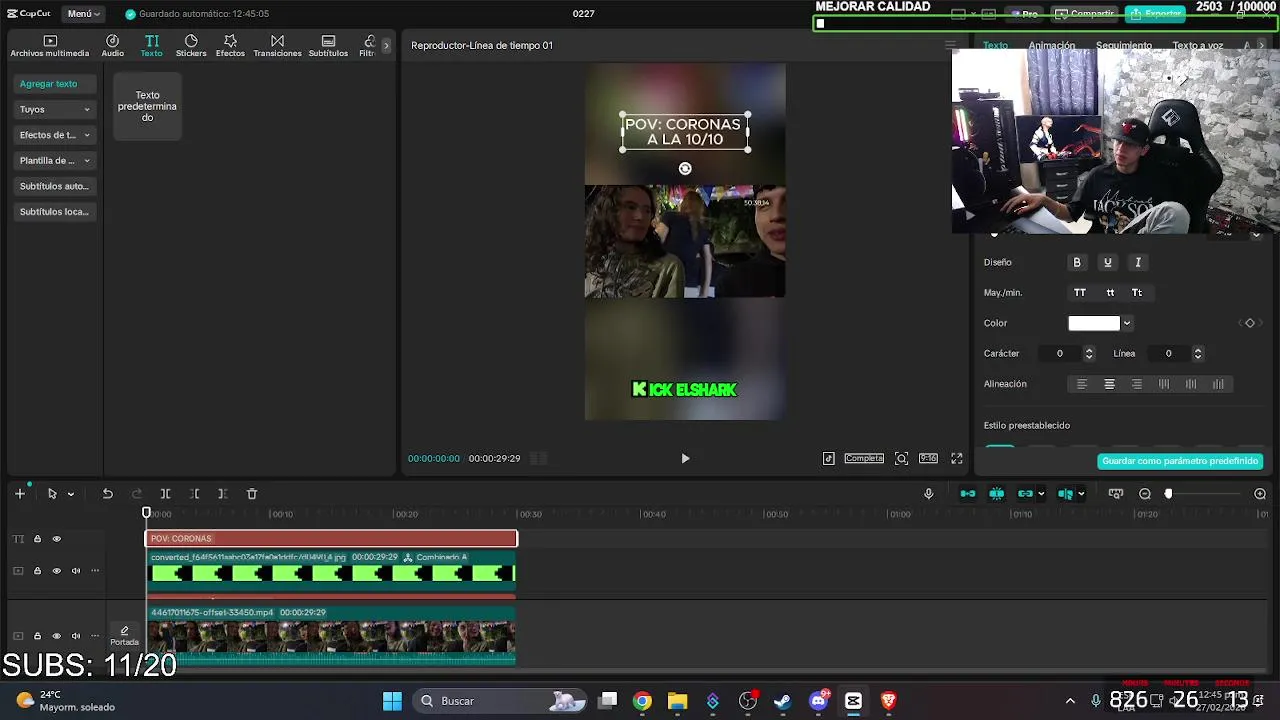Toggle italic text formatting
The width and height of the screenshot is (1280, 720).
(x=1138, y=262)
